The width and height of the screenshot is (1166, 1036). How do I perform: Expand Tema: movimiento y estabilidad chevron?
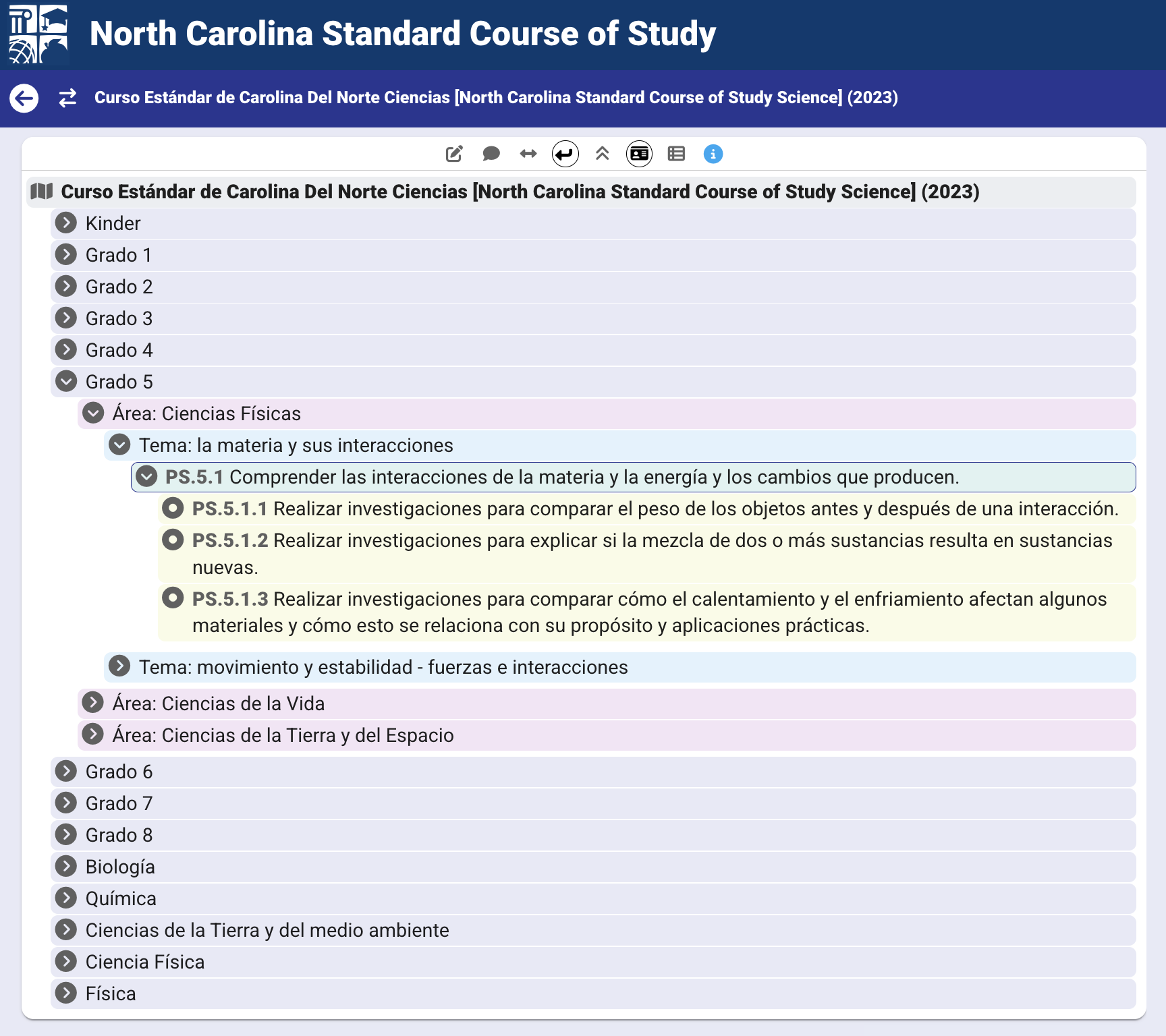(x=119, y=666)
